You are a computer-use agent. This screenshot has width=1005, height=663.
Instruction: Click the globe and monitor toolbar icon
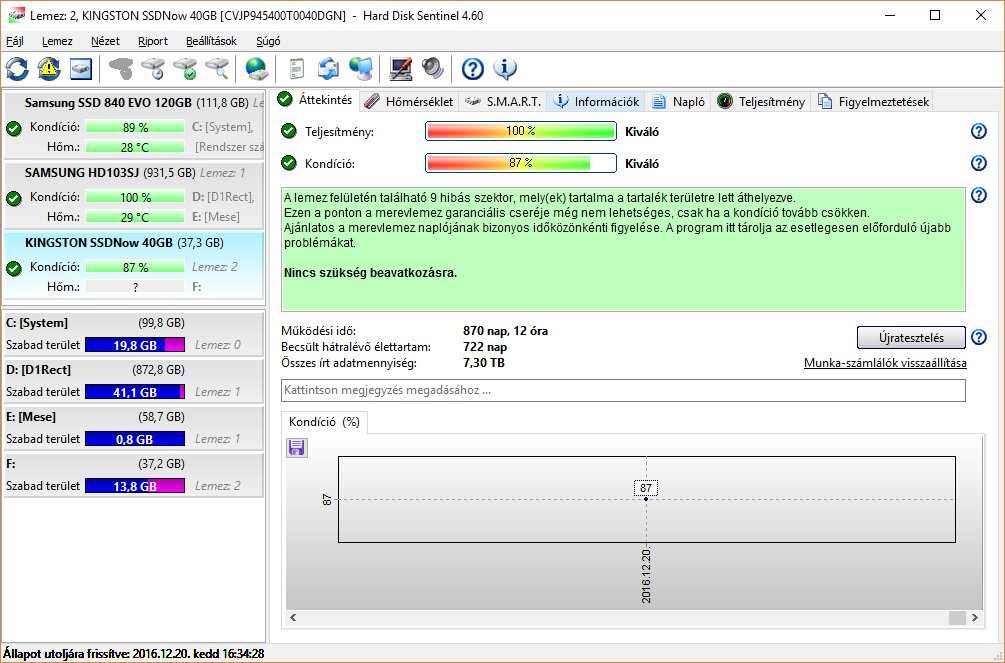pyautogui.click(x=361, y=69)
